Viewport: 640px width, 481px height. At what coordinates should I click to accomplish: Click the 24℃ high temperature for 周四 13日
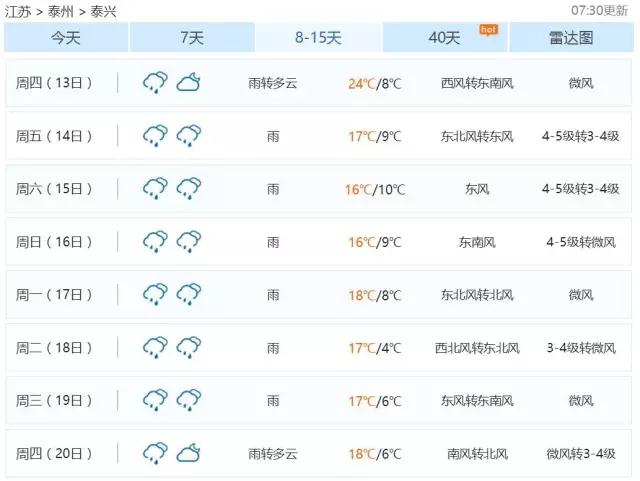point(360,83)
